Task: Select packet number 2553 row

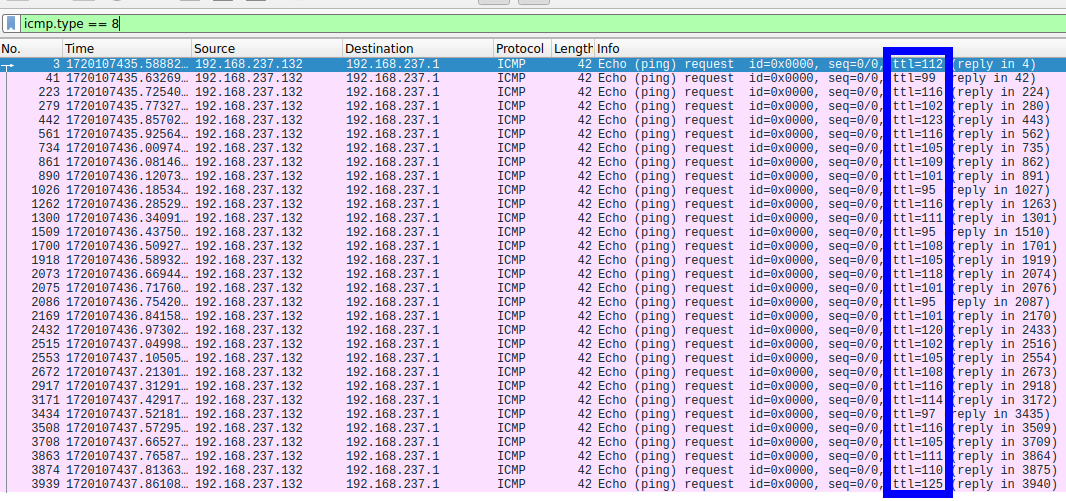Action: [533, 358]
